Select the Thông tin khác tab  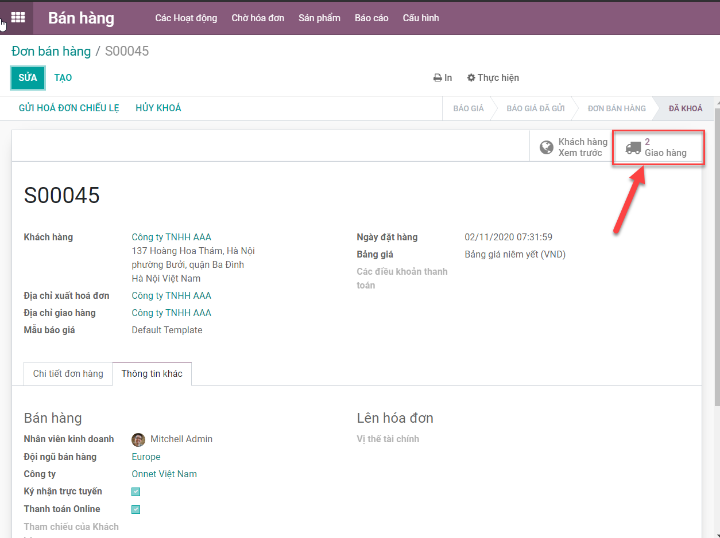coord(152,374)
